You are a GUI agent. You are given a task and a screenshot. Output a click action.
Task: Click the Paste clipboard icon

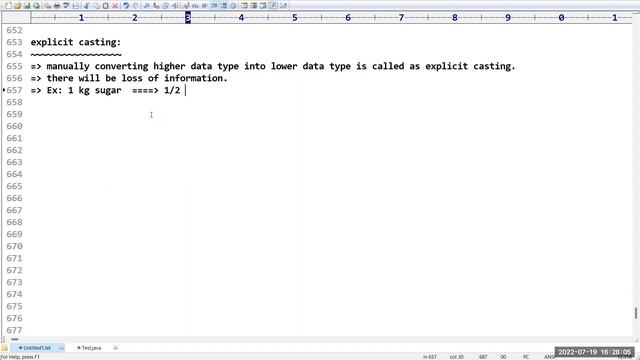click(x=105, y=6)
